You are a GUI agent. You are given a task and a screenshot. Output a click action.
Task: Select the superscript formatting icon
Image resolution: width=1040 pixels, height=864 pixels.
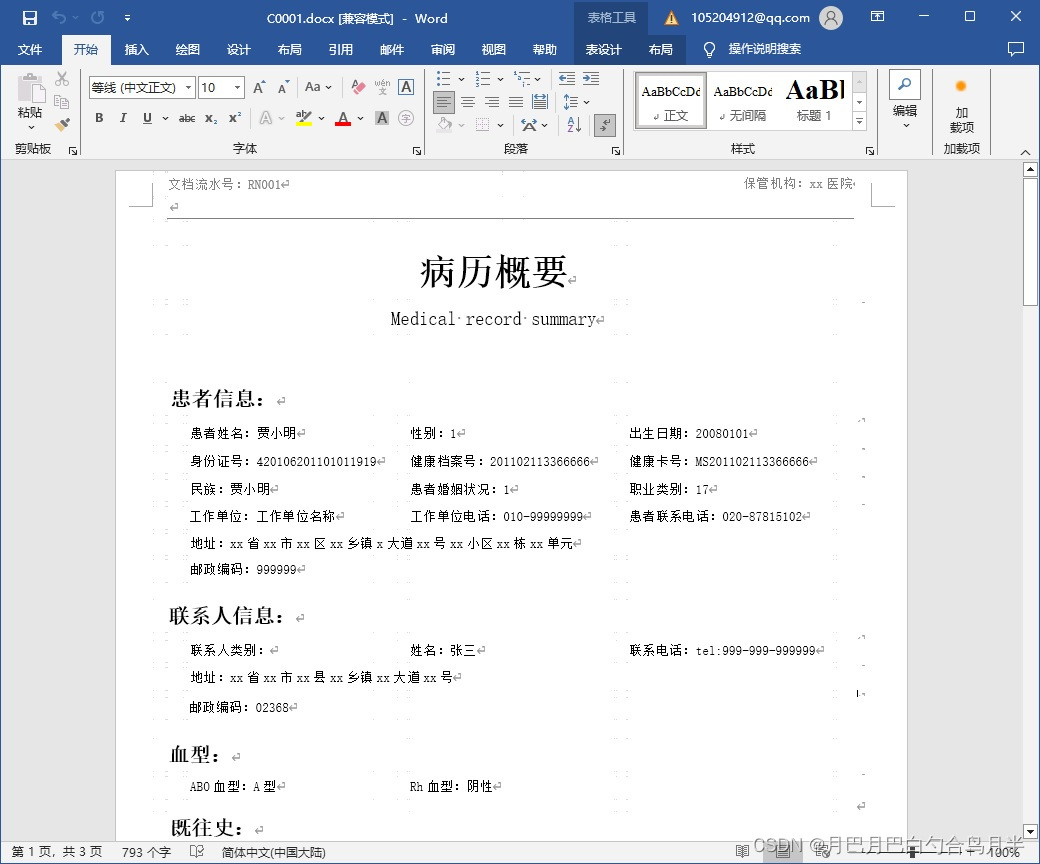(x=235, y=117)
